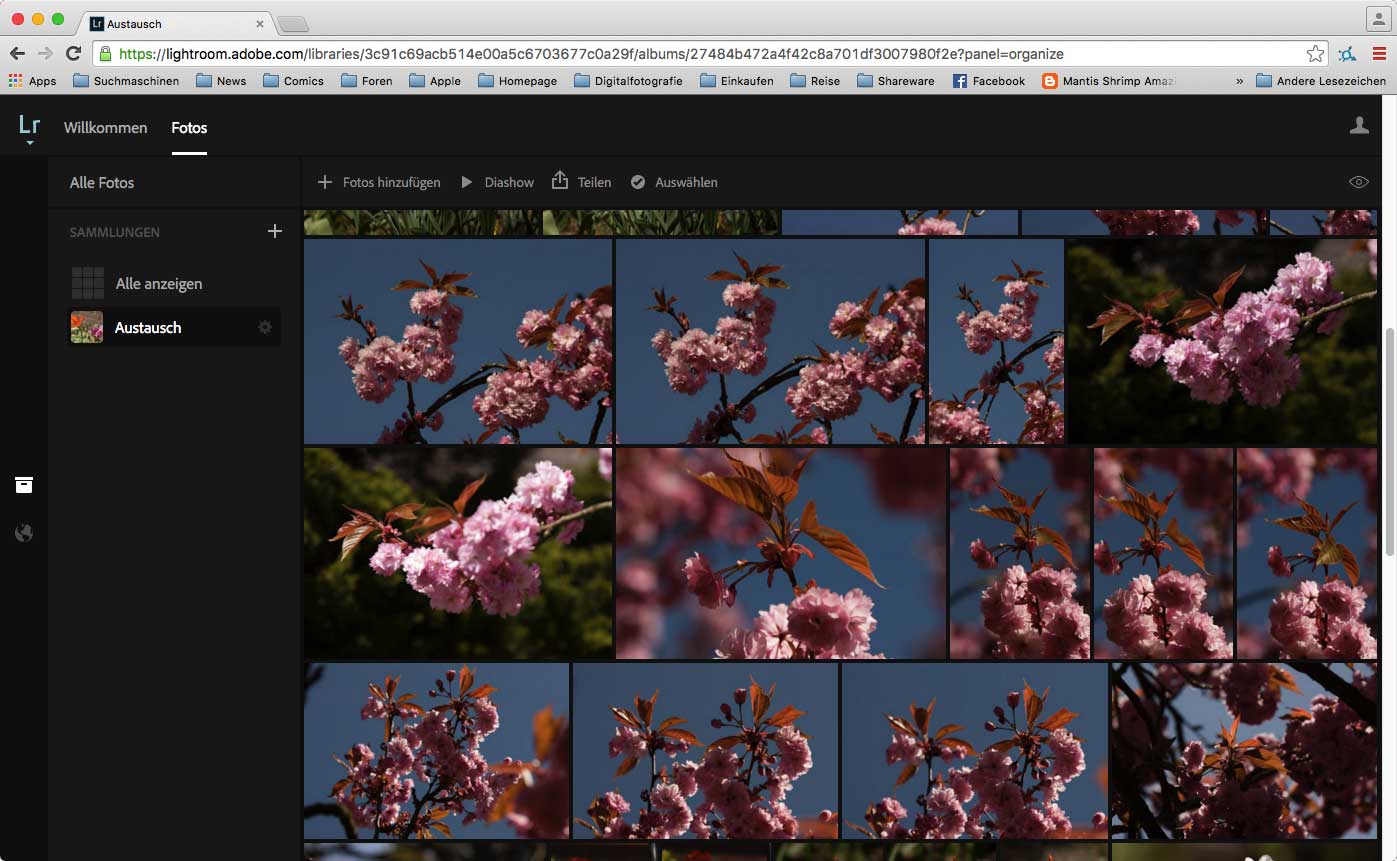This screenshot has height=861, width=1397.
Task: Select the Fotos tab
Action: (x=189, y=127)
